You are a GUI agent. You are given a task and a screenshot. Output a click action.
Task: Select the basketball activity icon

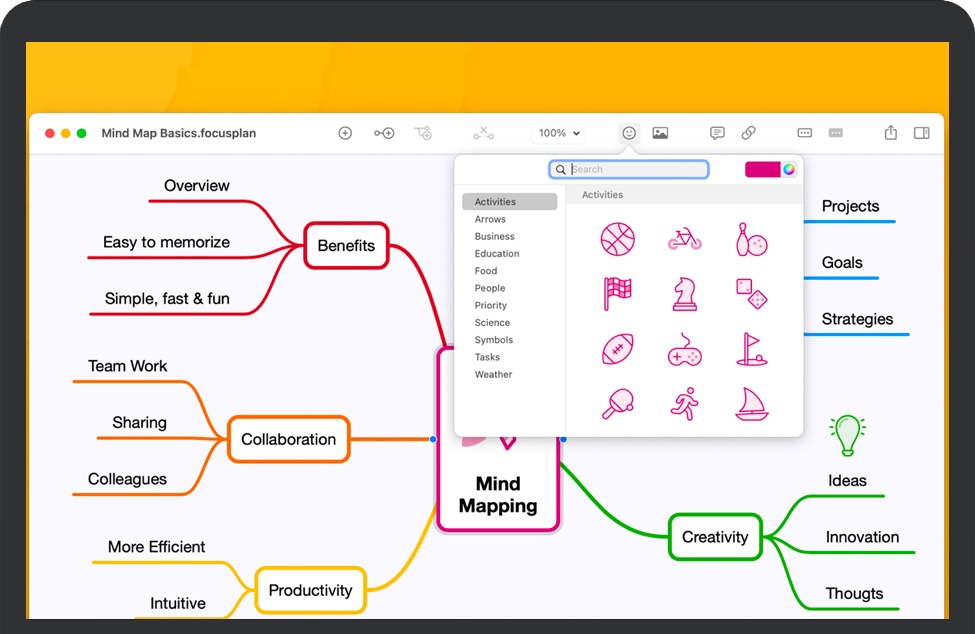(617, 239)
